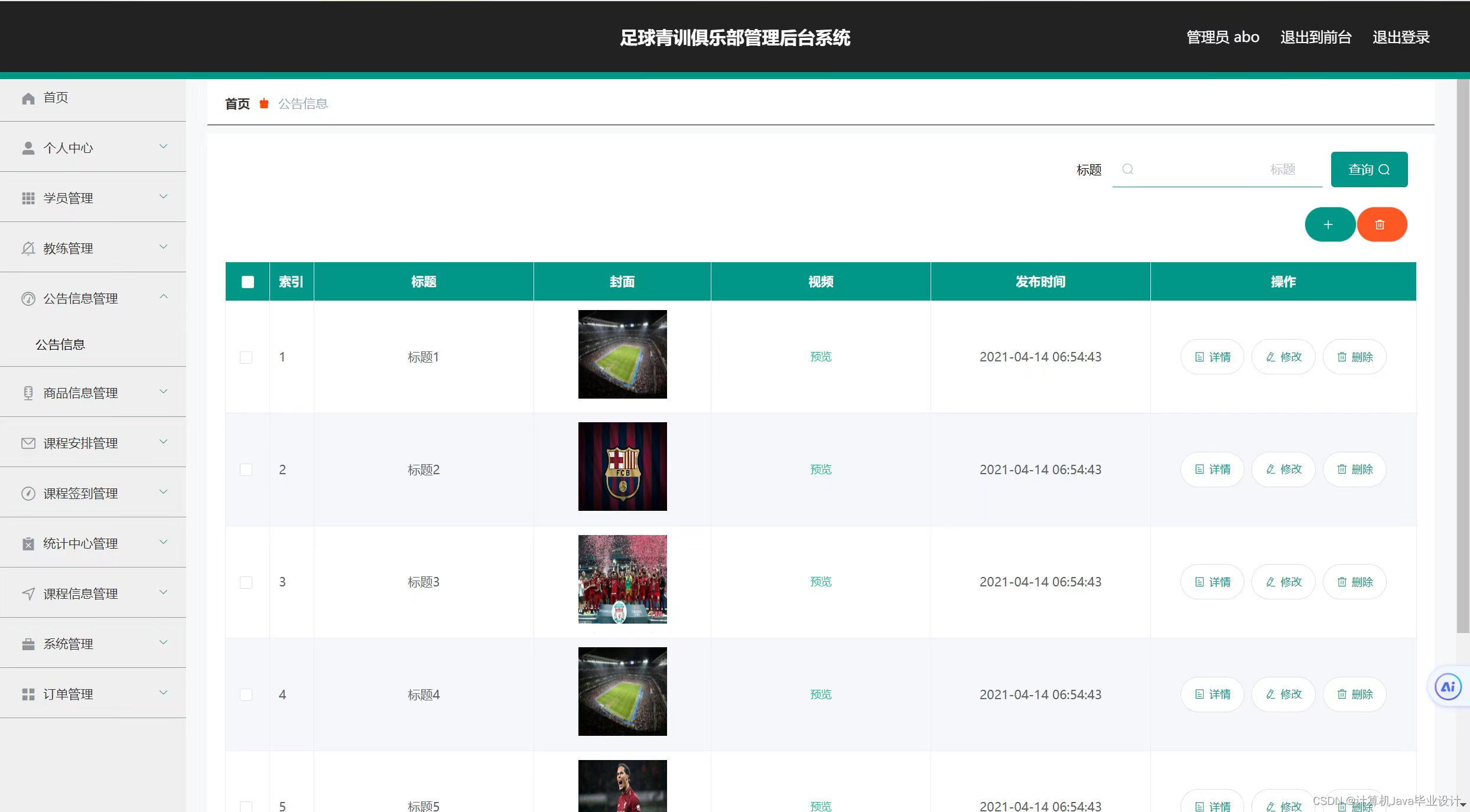
Task: Click the 查询 search button
Action: point(1368,169)
